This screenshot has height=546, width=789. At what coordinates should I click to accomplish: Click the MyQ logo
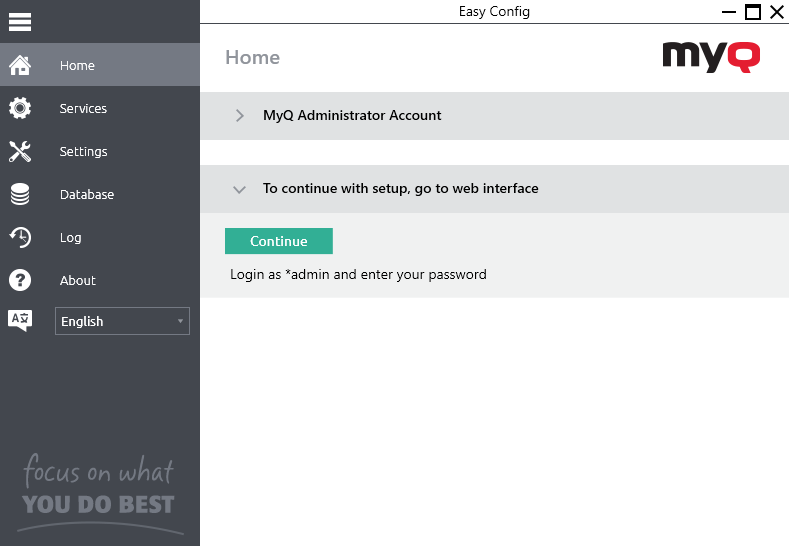(x=711, y=57)
